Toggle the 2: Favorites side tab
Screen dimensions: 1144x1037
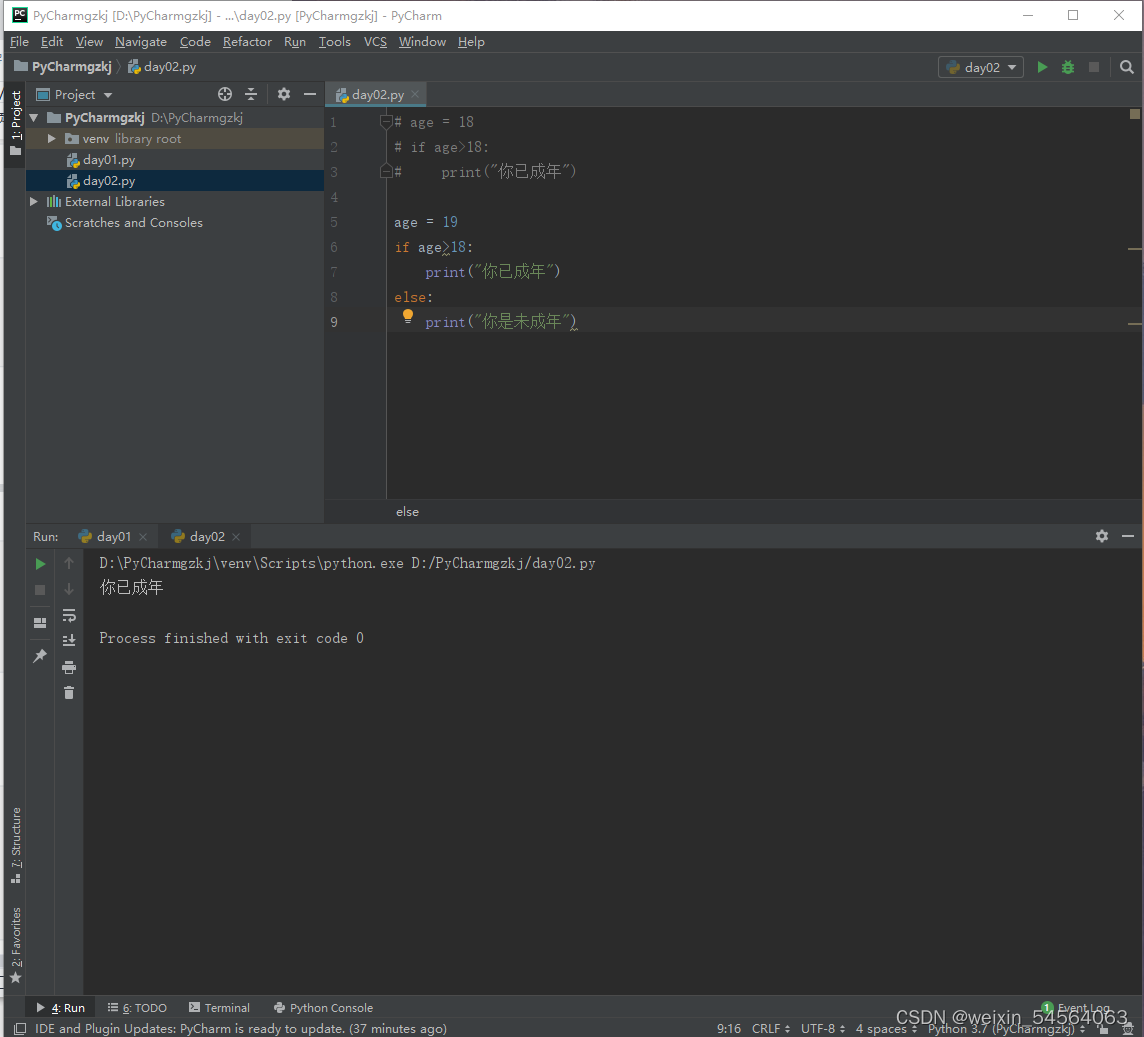tap(15, 945)
